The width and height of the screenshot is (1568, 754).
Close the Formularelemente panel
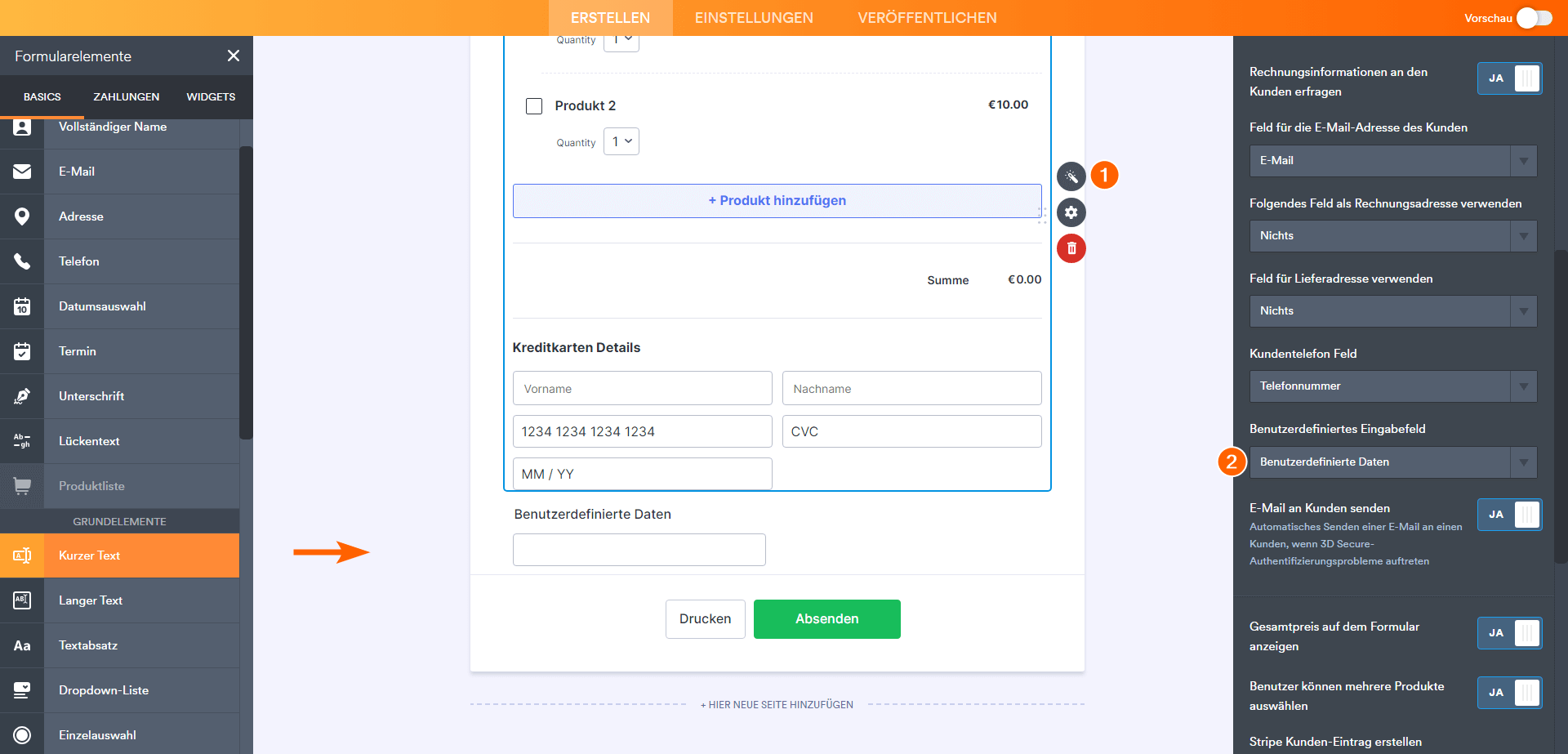(x=234, y=56)
